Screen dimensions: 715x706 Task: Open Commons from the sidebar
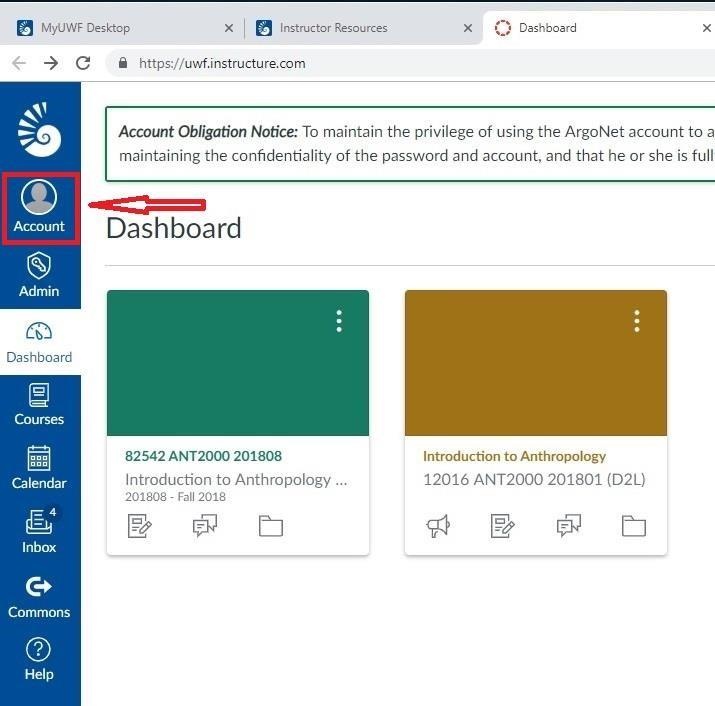pos(39,597)
